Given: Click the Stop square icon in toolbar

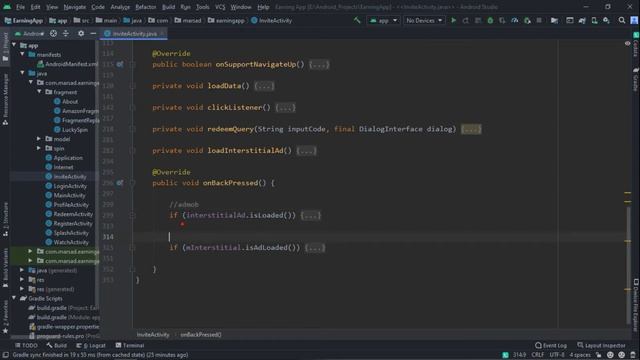Looking at the screenshot, I should [539, 20].
